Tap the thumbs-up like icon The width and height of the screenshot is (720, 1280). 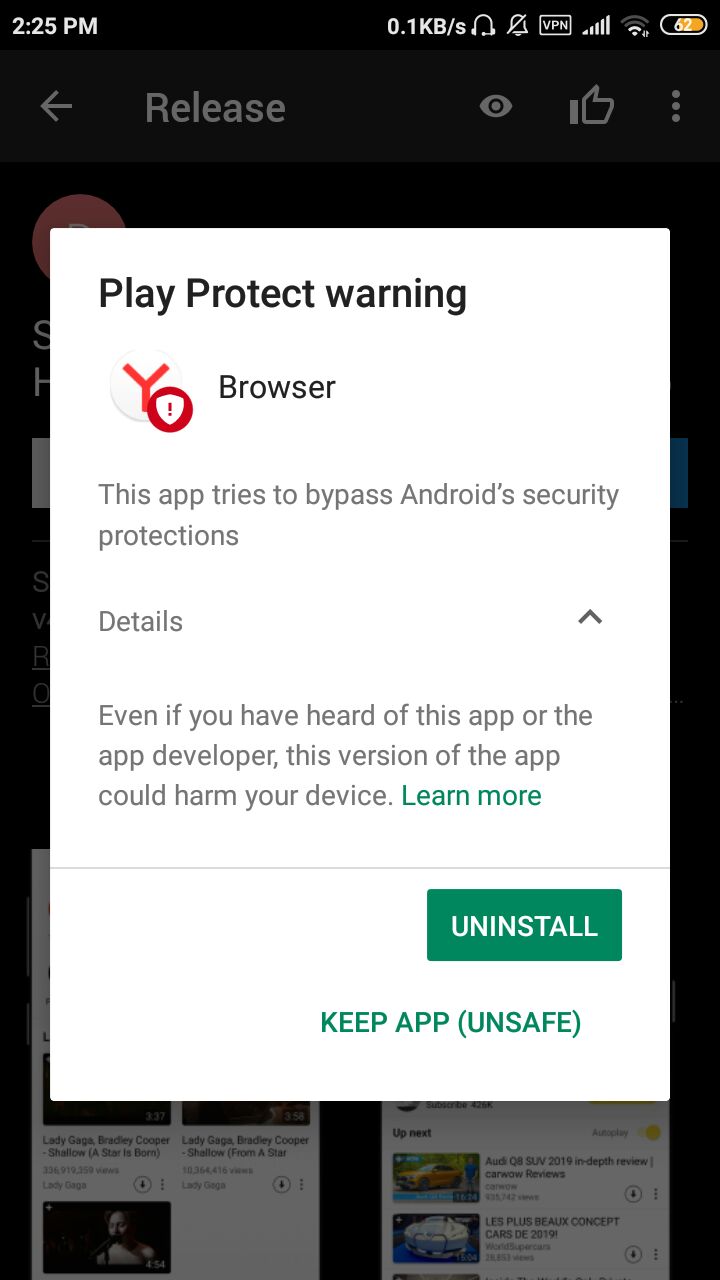(592, 105)
